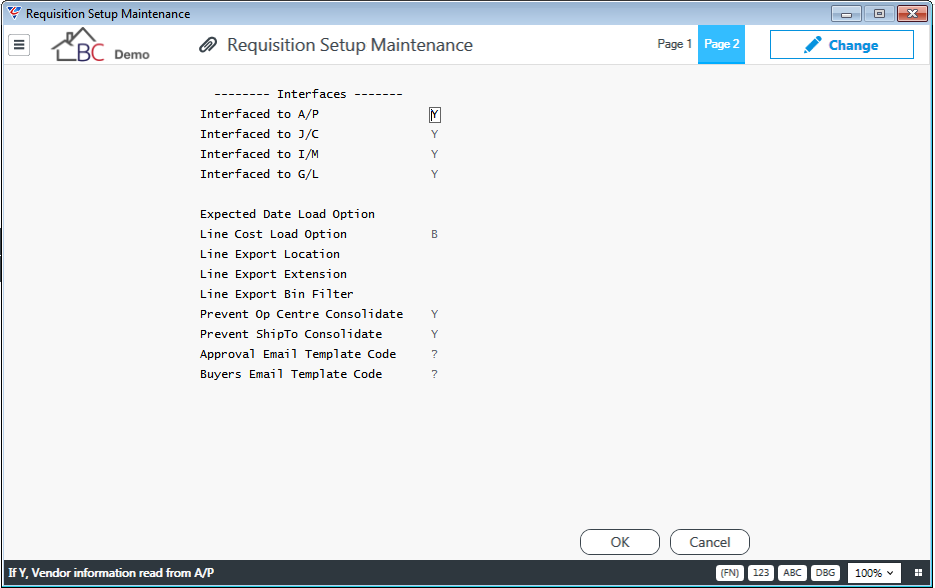Click the grid icon in status bar
Screen dimensions: 935x588
918,572
